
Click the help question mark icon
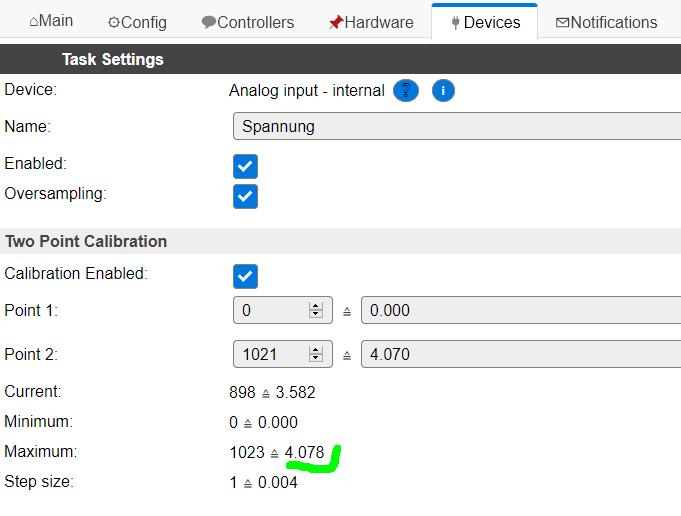(405, 91)
